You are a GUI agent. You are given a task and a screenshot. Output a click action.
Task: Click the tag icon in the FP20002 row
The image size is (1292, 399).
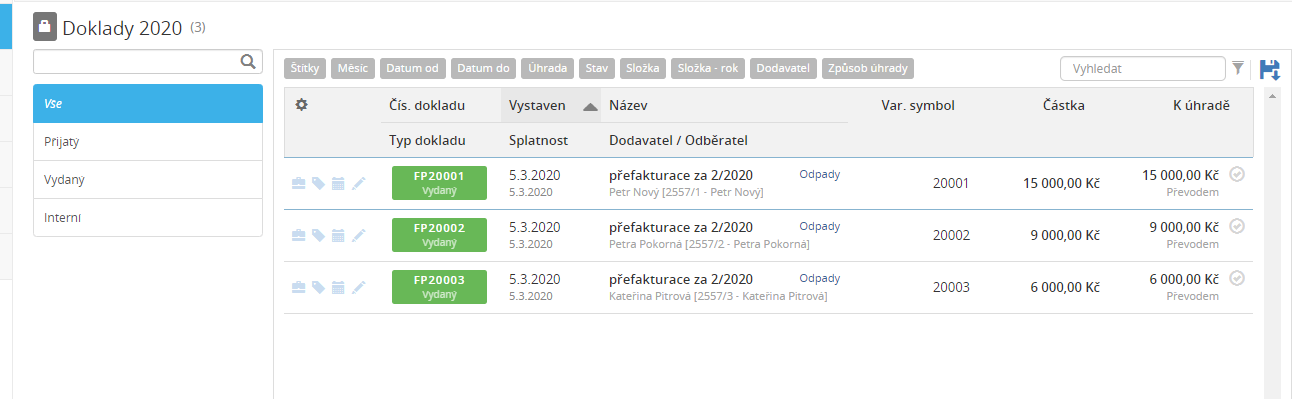point(318,236)
